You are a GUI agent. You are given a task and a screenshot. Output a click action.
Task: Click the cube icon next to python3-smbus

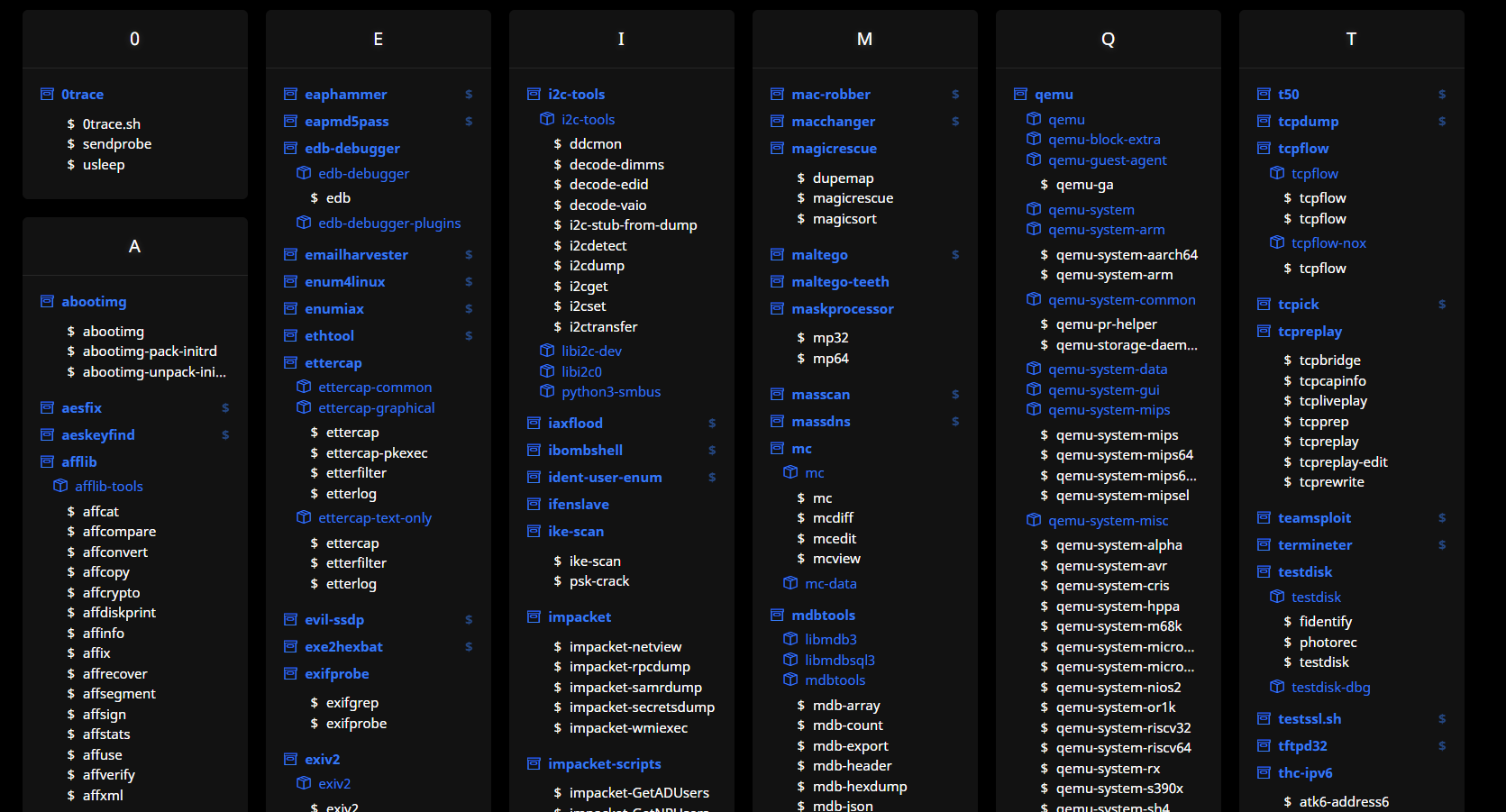[x=547, y=391]
